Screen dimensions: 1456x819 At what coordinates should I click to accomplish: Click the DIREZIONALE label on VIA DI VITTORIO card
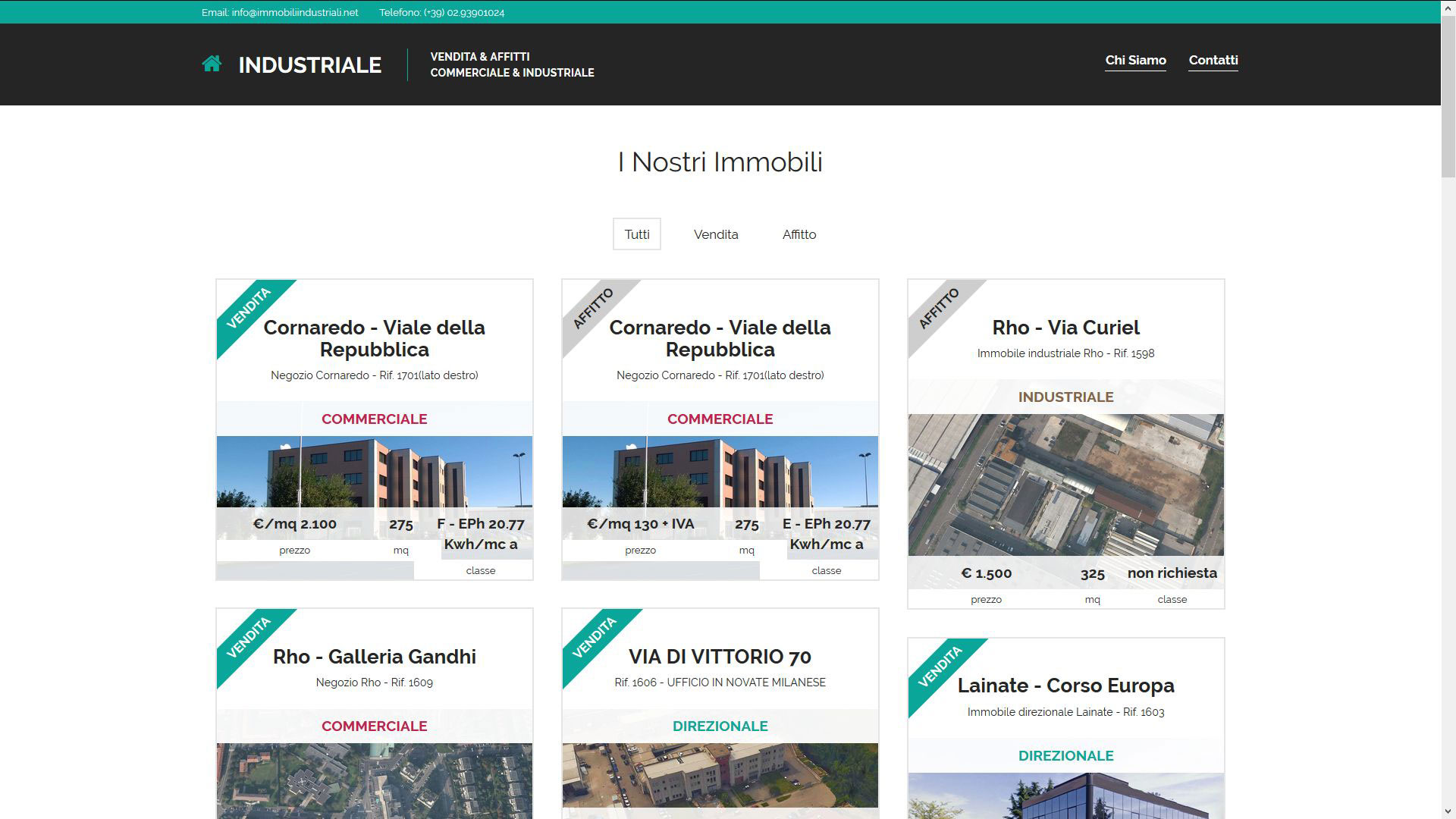point(720,726)
